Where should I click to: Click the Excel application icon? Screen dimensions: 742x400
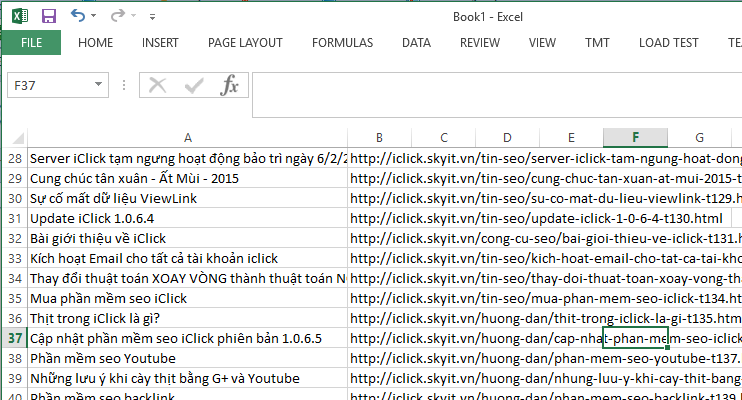point(19,17)
